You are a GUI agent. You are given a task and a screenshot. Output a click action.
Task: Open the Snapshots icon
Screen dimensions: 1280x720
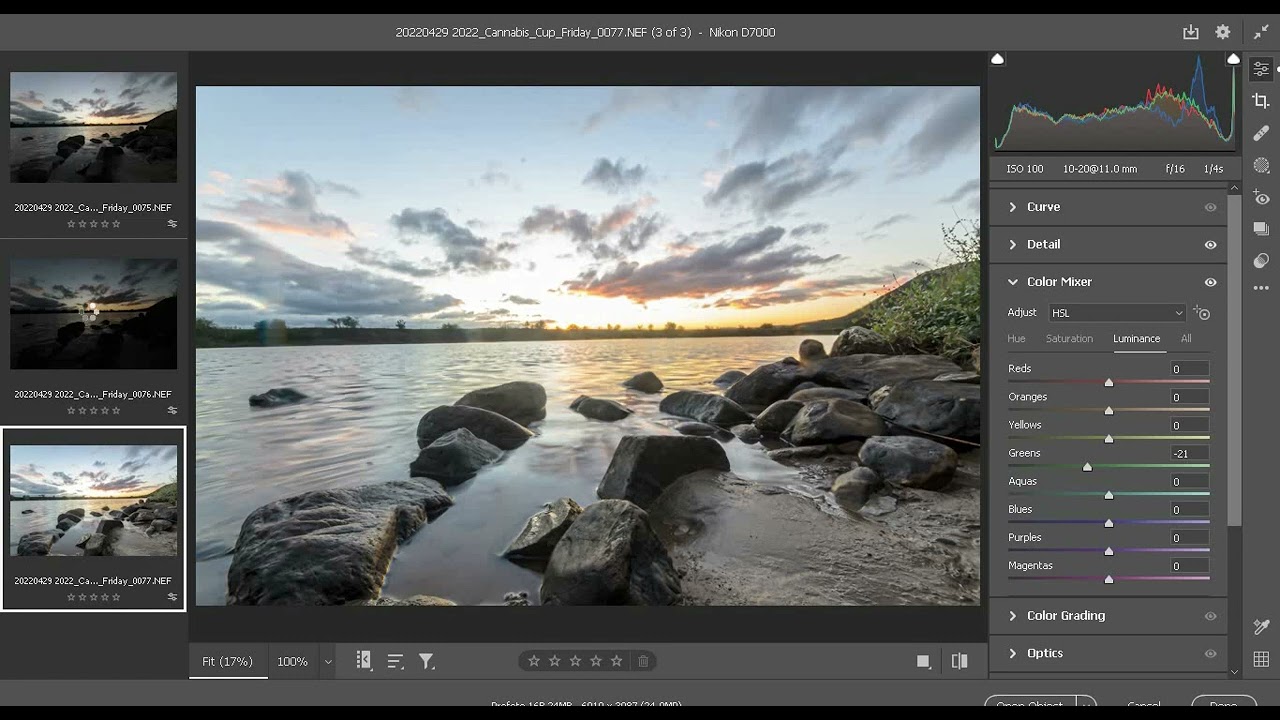coord(1261,228)
